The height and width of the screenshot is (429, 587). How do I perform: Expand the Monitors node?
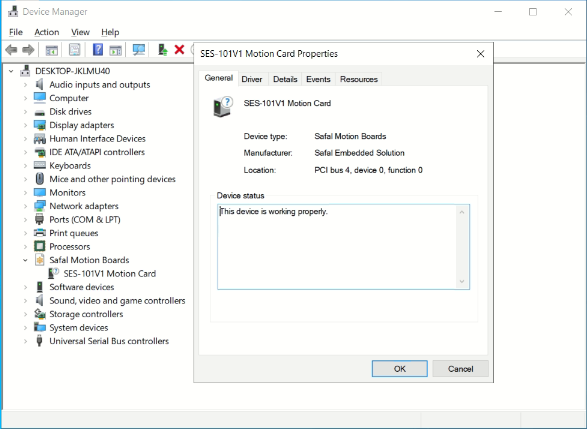(x=25, y=192)
